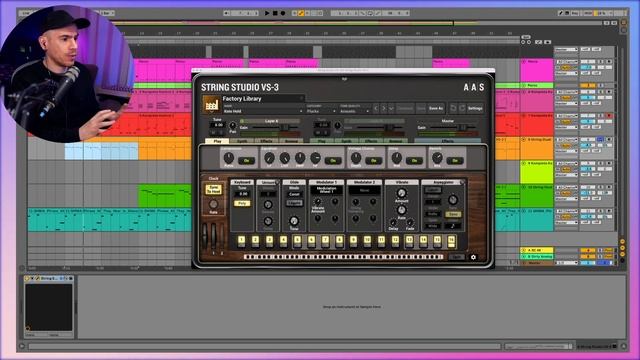Open the Acoustic tone quality dropdown

(x=354, y=111)
